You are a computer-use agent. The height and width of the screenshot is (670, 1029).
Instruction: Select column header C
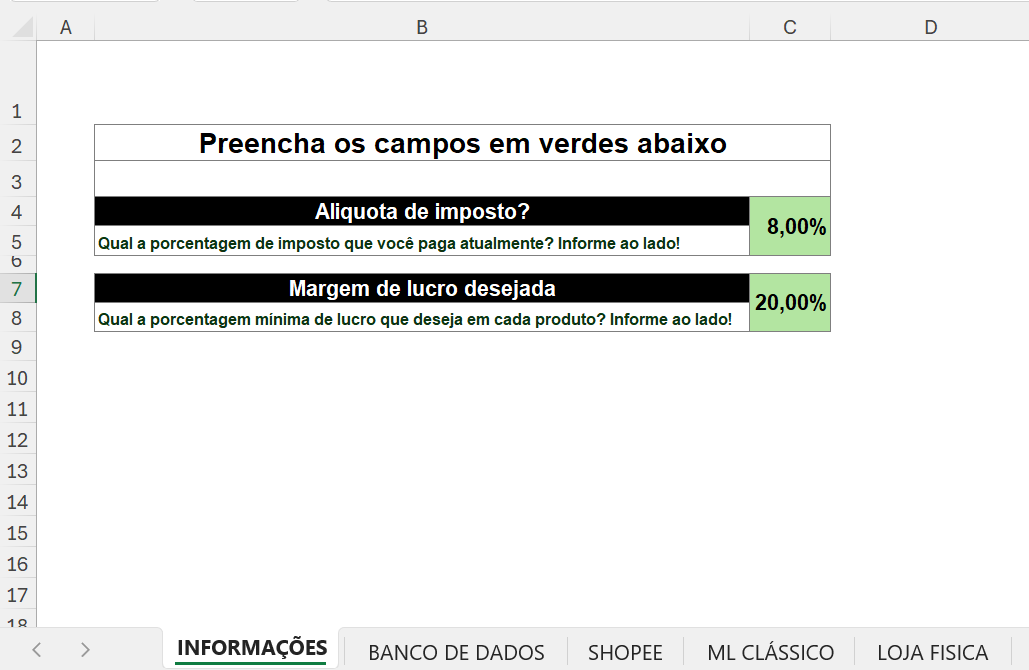(789, 27)
